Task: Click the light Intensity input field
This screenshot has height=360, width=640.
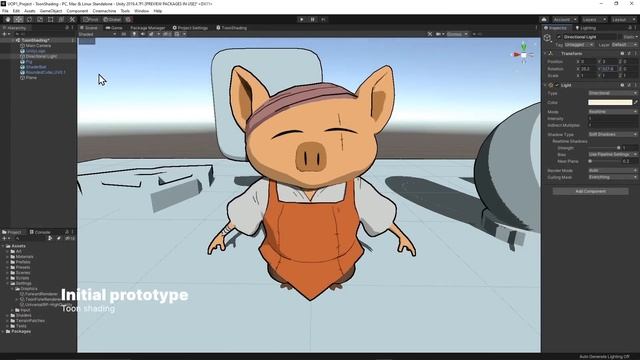Action: pos(612,118)
